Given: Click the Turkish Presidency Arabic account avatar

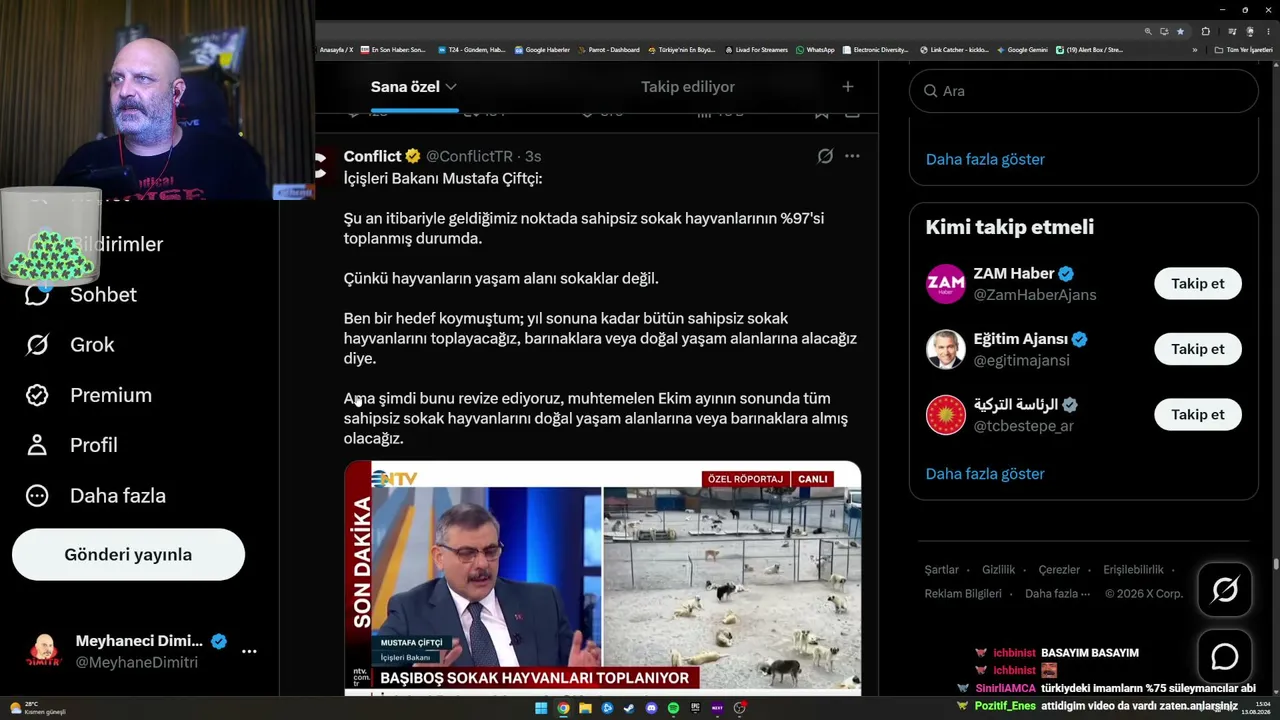Looking at the screenshot, I should point(945,415).
